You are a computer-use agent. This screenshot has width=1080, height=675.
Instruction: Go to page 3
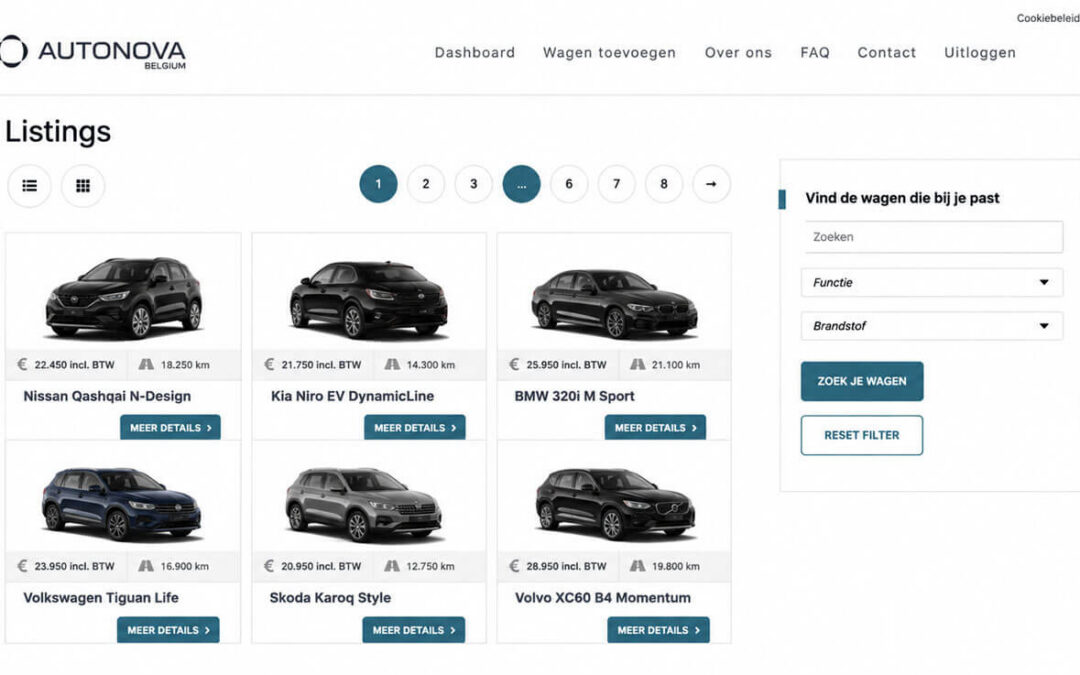(473, 184)
